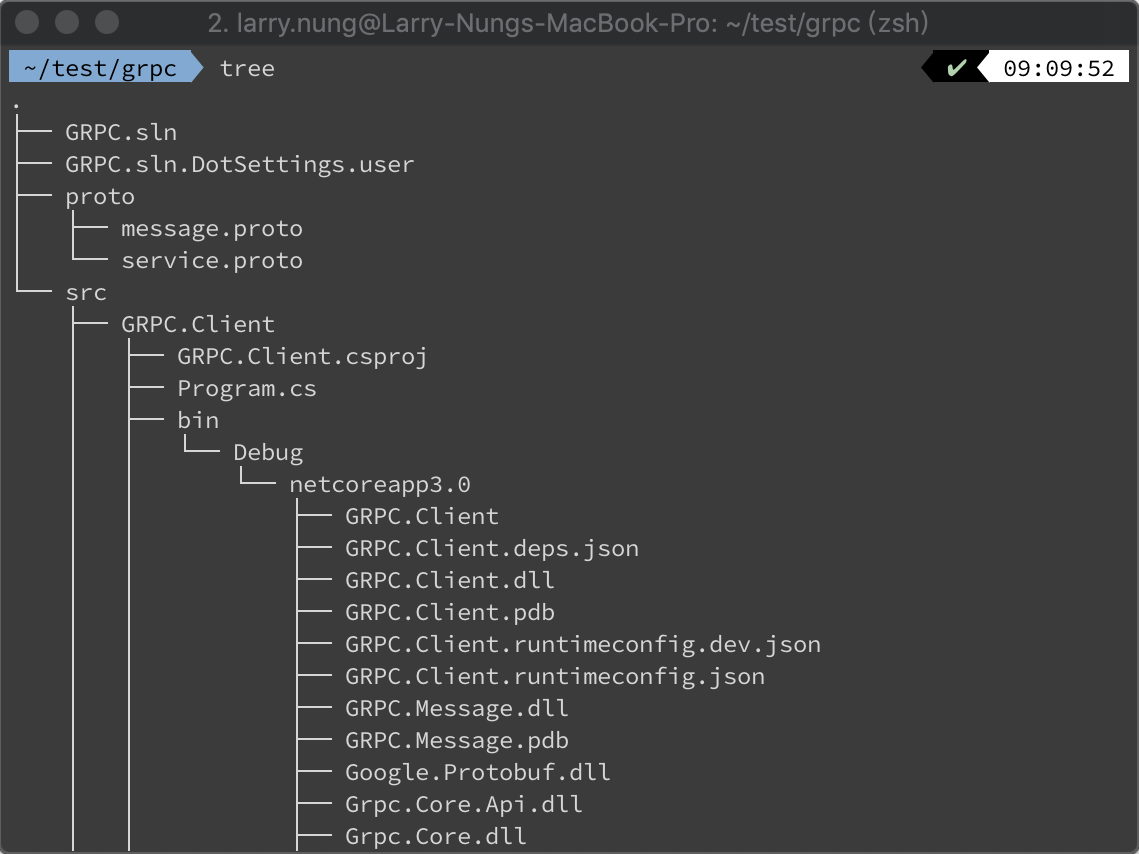This screenshot has height=854, width=1139.
Task: Select Google.Protobuf.dll in the listing
Action: pos(478,772)
